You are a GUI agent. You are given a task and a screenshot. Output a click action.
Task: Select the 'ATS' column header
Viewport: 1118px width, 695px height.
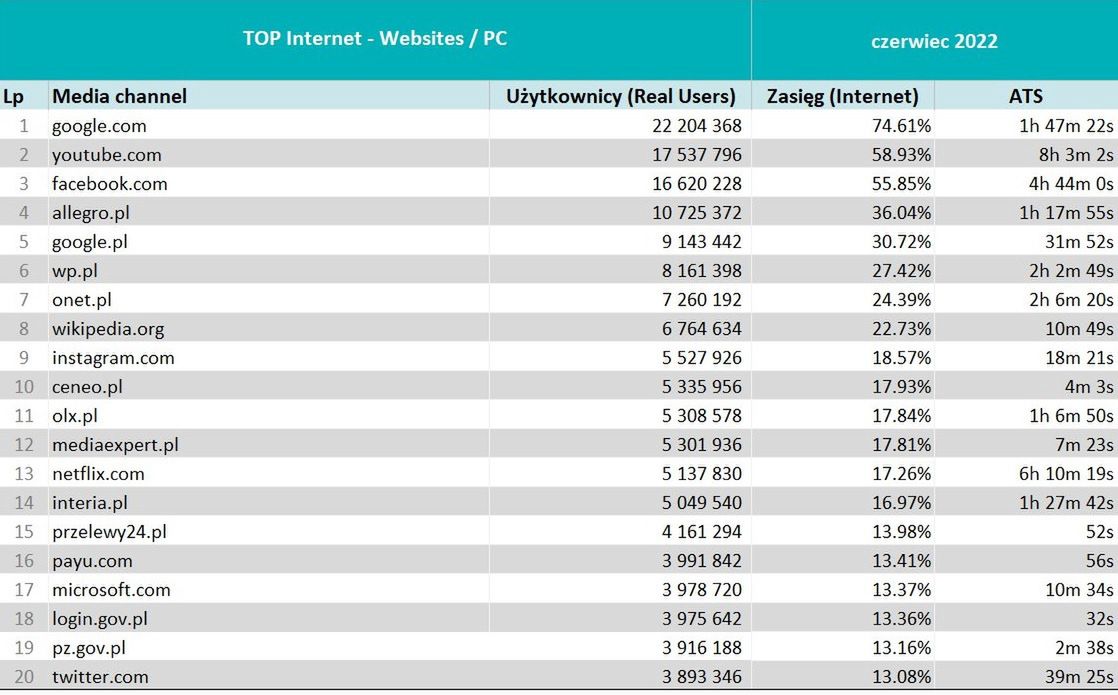pos(1026,96)
